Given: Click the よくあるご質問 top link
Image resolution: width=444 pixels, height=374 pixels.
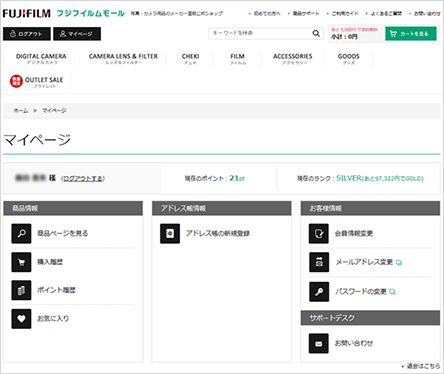Looking at the screenshot, I should click(x=386, y=14).
